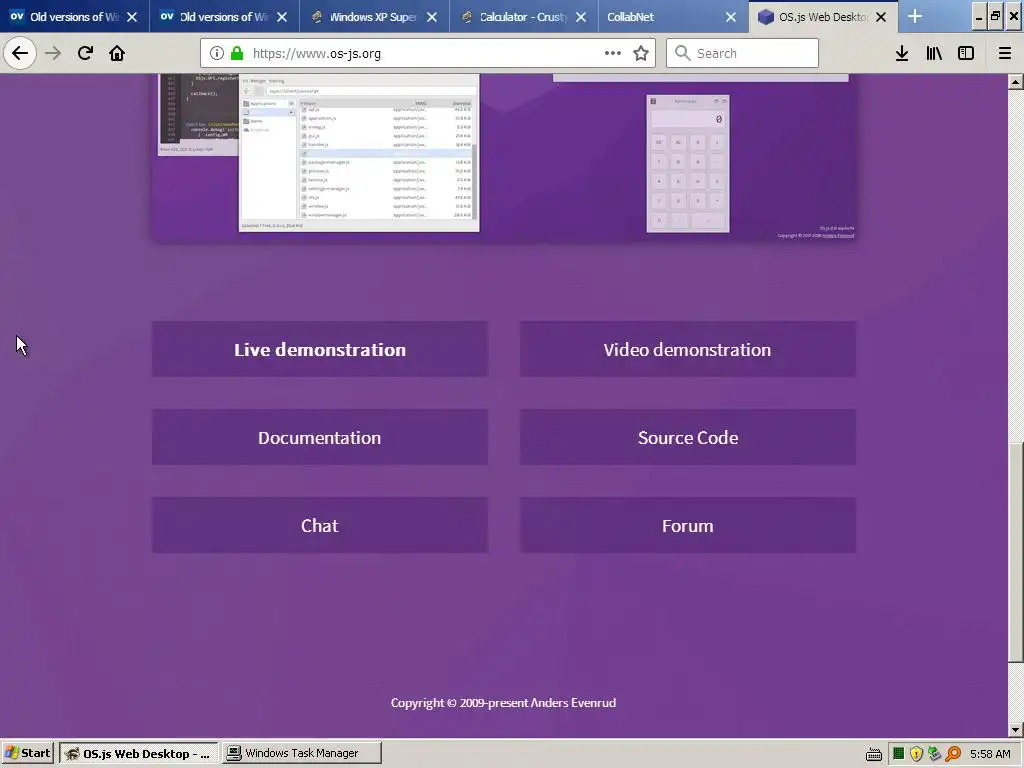Select OS.js Web Desktop taskbar button
This screenshot has height=768, width=1024.
click(x=139, y=753)
